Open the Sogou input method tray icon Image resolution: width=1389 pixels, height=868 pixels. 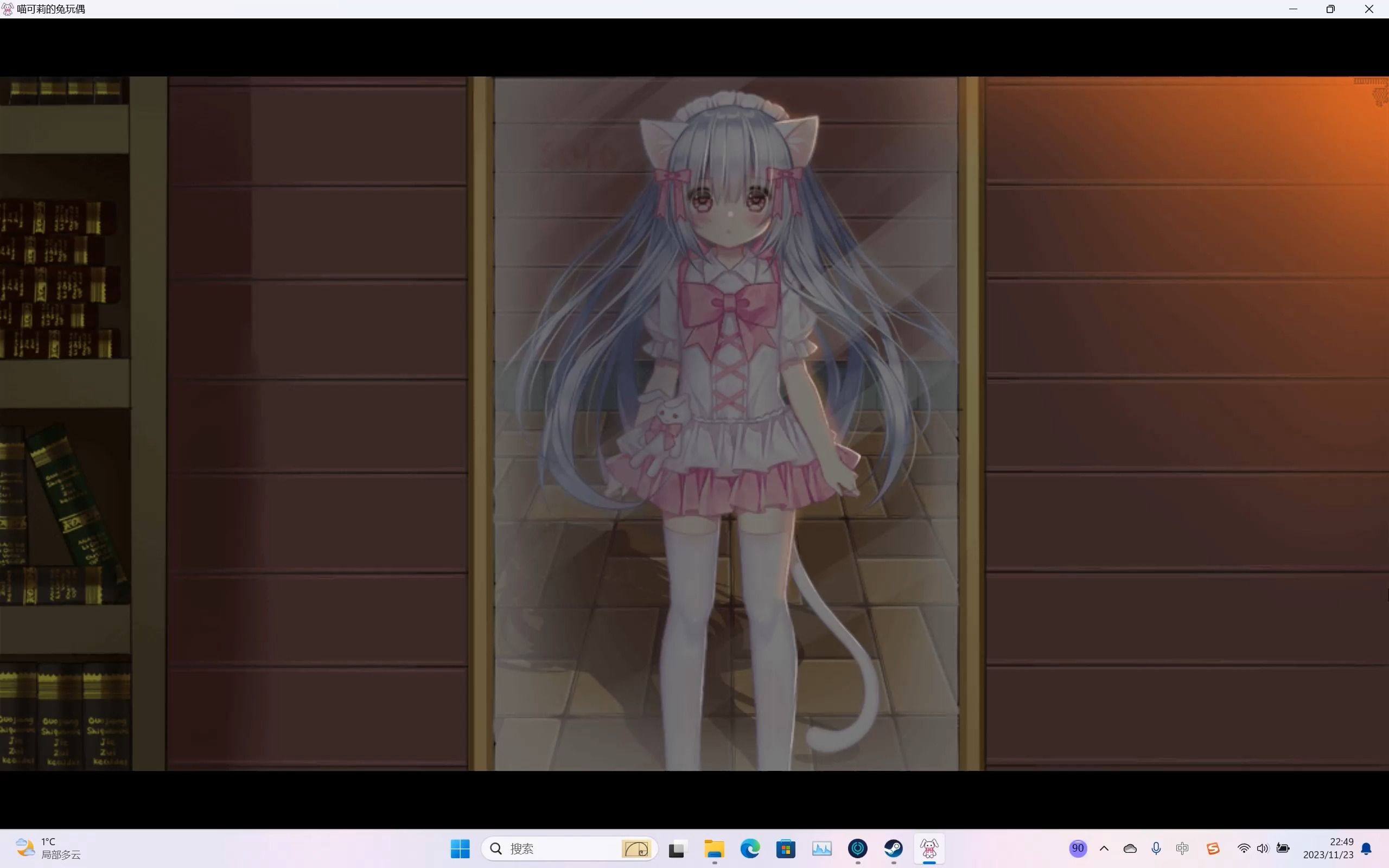point(1212,848)
